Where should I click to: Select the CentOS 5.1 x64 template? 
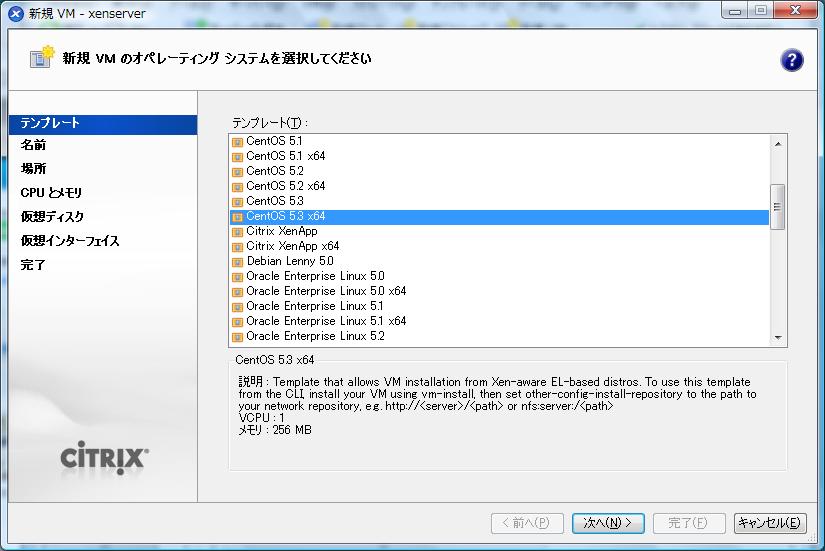pyautogui.click(x=499, y=156)
